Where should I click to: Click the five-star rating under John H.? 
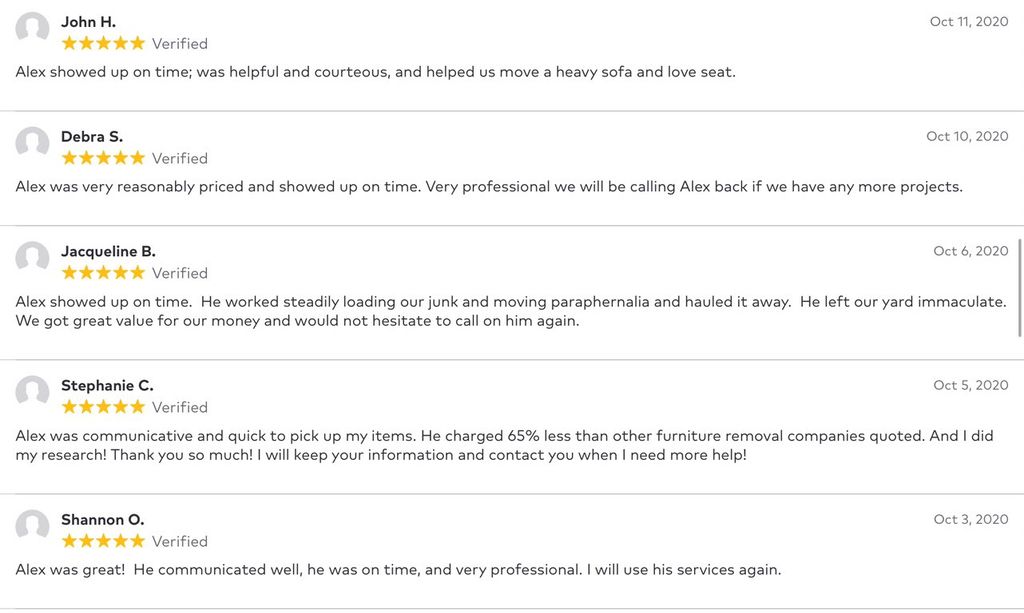click(103, 43)
